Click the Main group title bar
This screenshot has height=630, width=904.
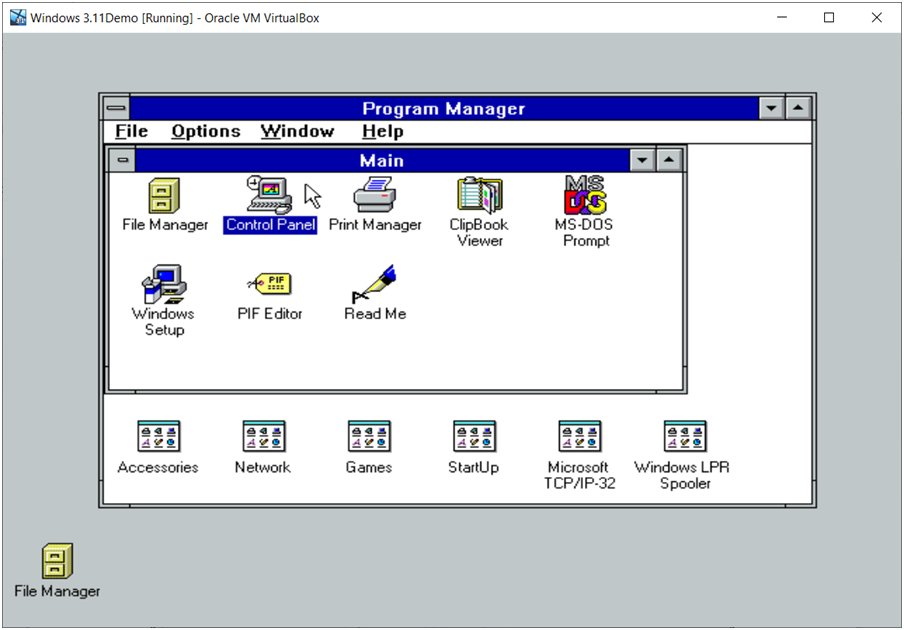382,160
